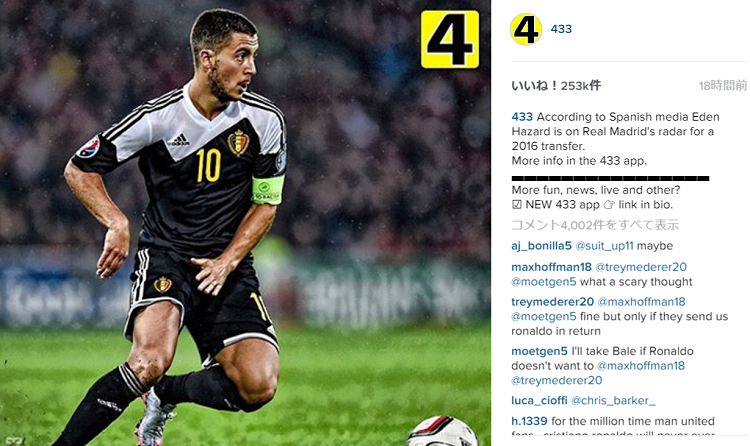
Task: Open the 433 username in caption
Action: pos(522,117)
